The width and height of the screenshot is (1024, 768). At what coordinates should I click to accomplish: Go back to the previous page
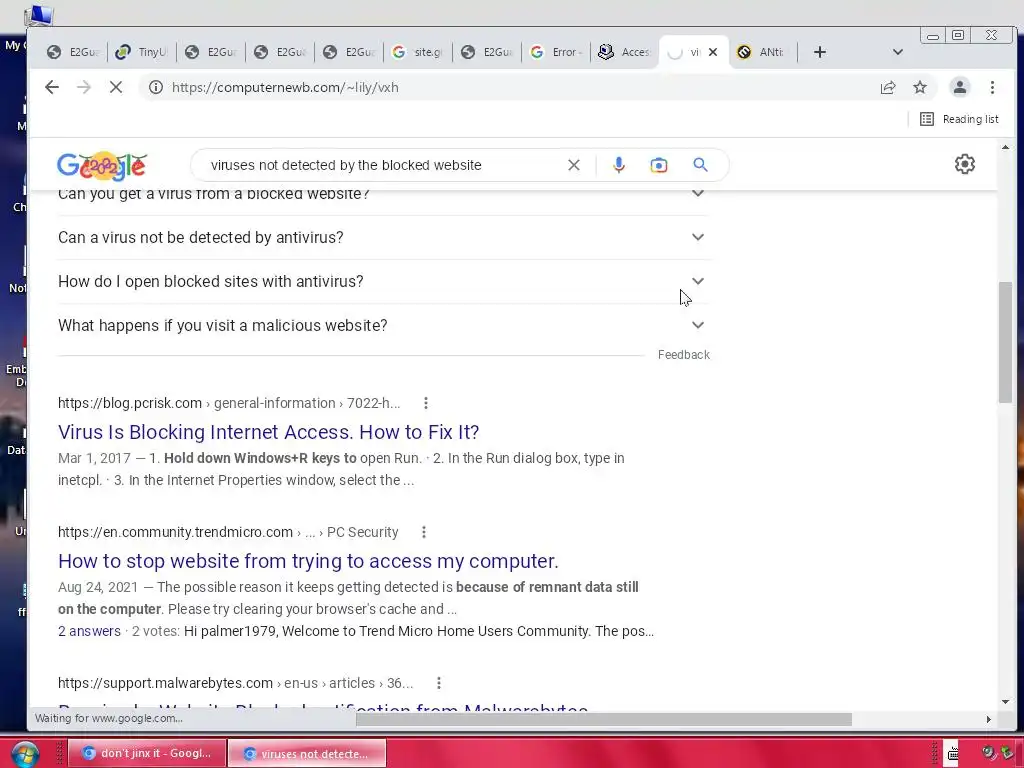click(52, 88)
